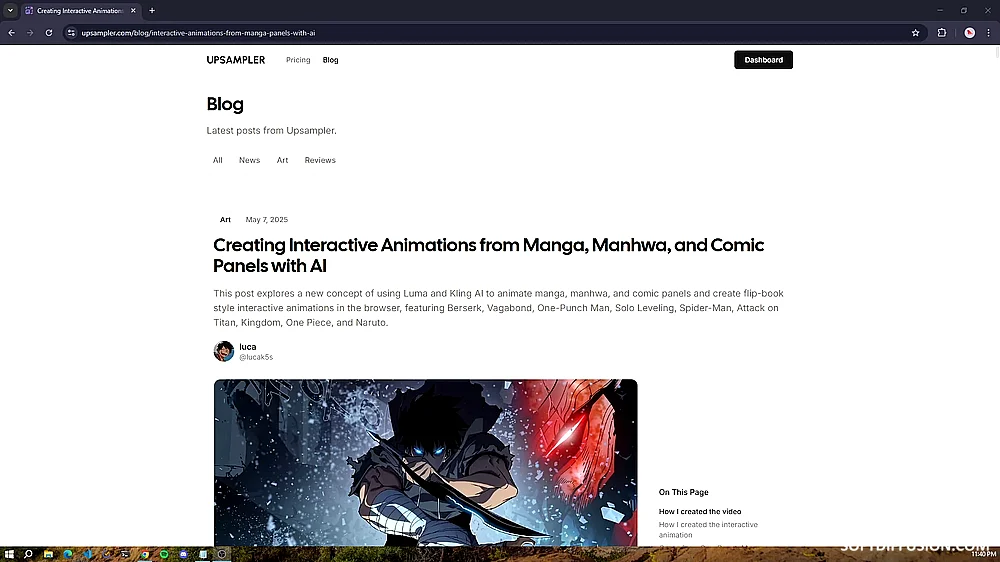Click the Blog page heading
The height and width of the screenshot is (562, 1000).
[225, 104]
